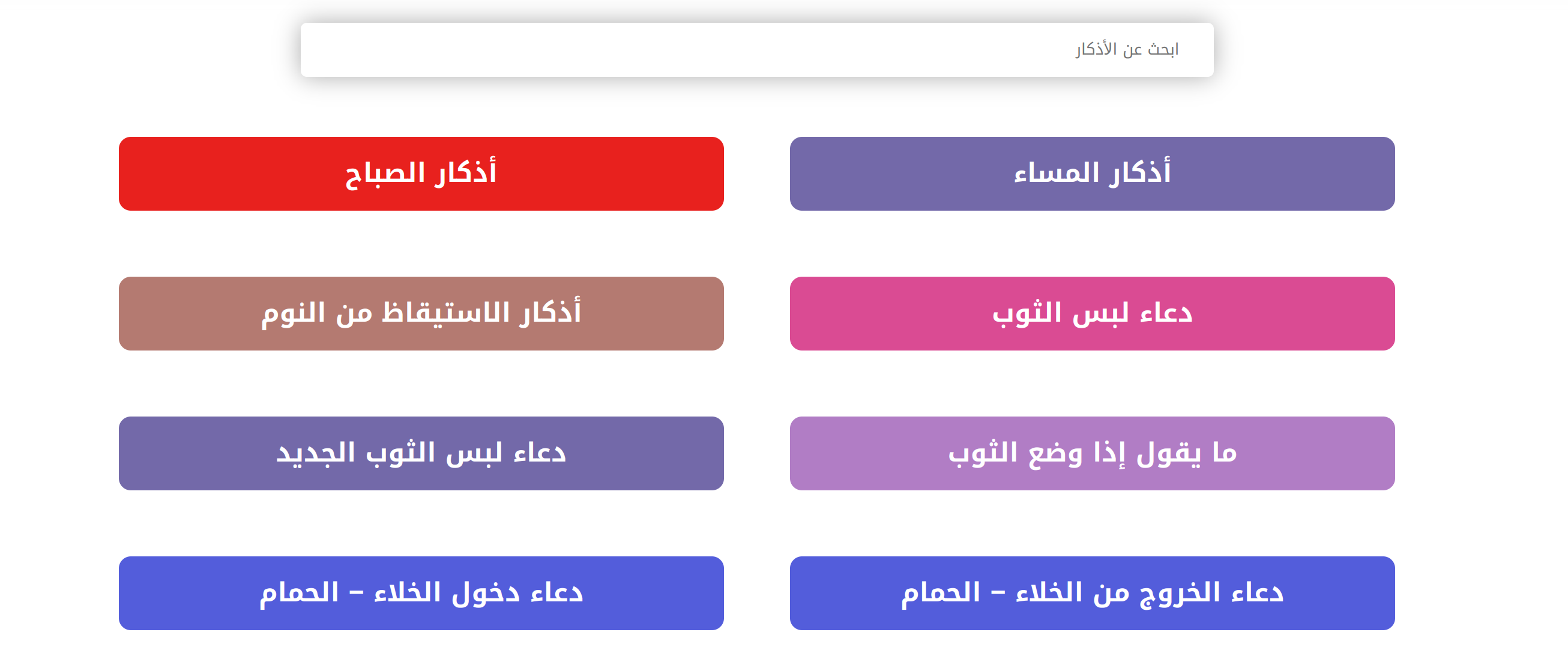View adhkar for waking from sleep (النوم)
Image resolution: width=1568 pixels, height=671 pixels.
(421, 313)
